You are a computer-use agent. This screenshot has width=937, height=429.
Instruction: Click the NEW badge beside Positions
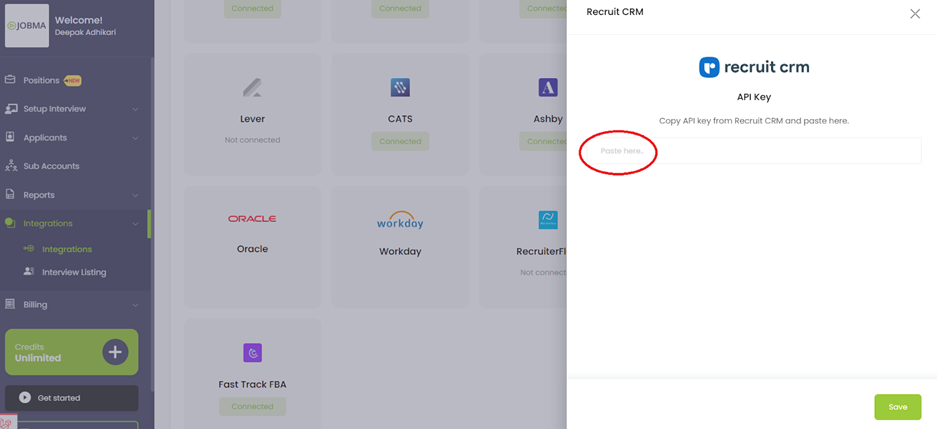click(x=72, y=81)
